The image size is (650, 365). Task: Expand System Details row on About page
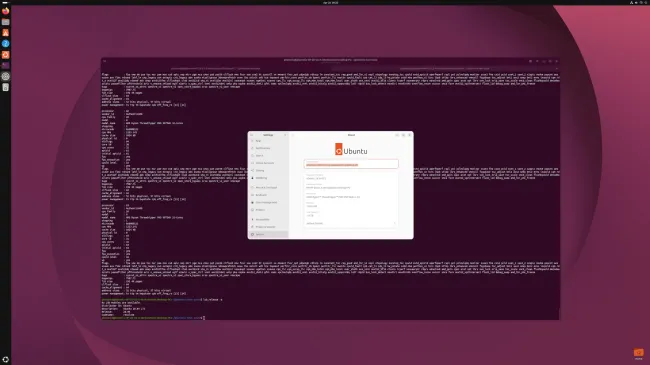(351, 223)
